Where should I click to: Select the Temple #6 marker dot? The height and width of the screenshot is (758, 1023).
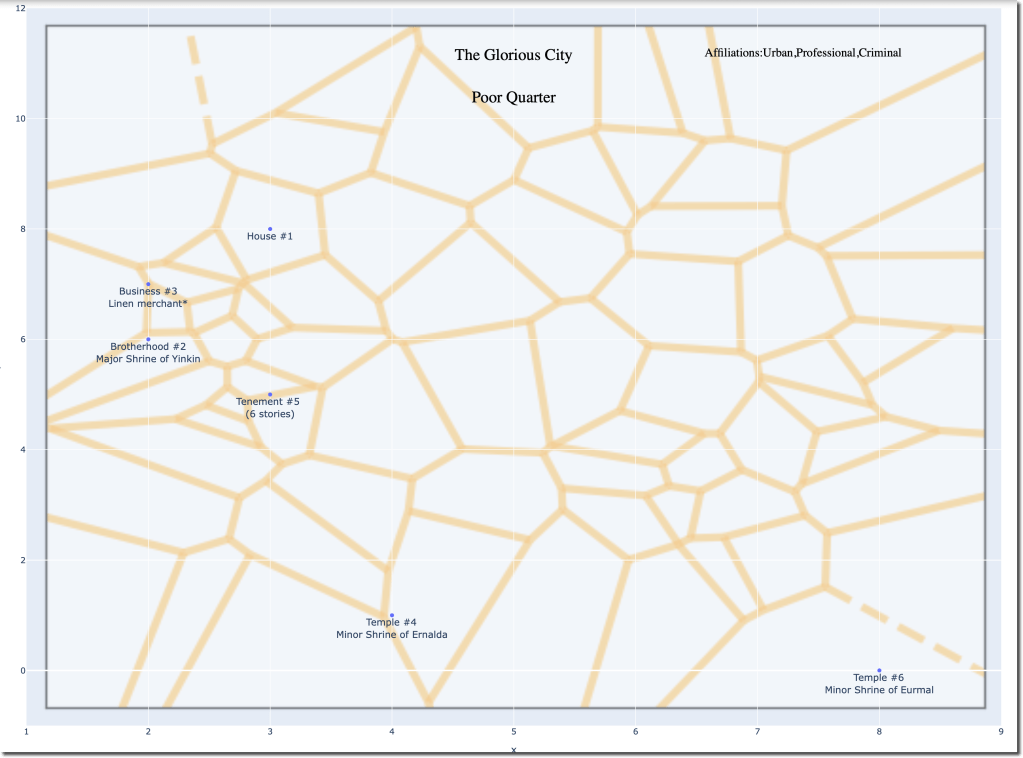879,670
